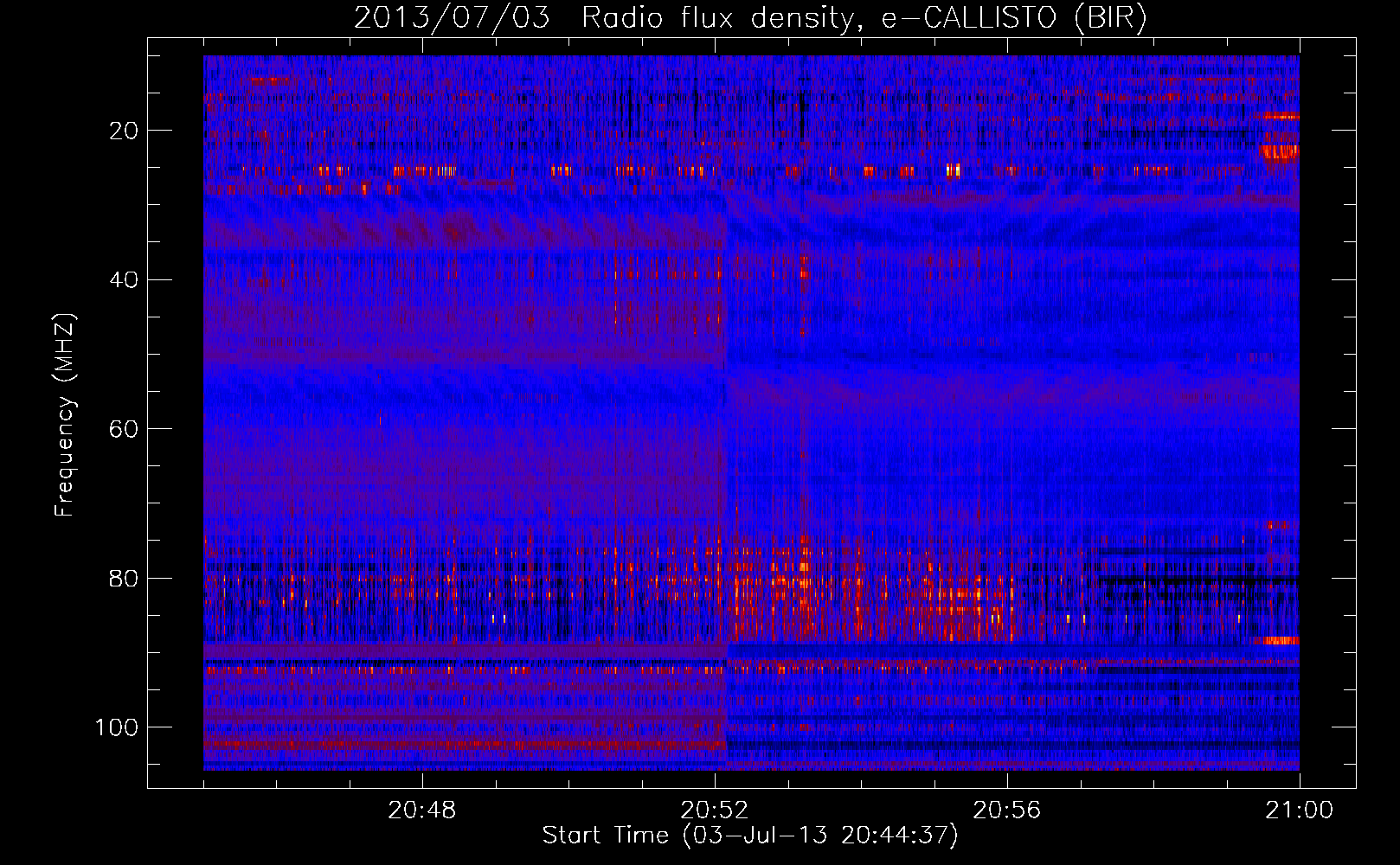
Task: Click the 21:00 time tick label
Action: coord(1300,811)
